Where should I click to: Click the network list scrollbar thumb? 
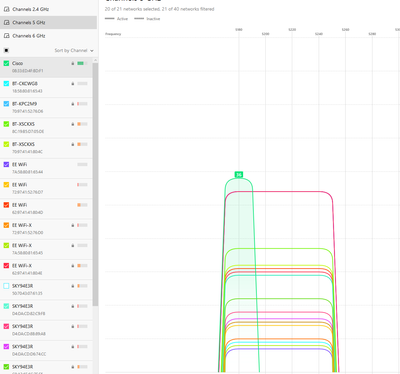95,184
